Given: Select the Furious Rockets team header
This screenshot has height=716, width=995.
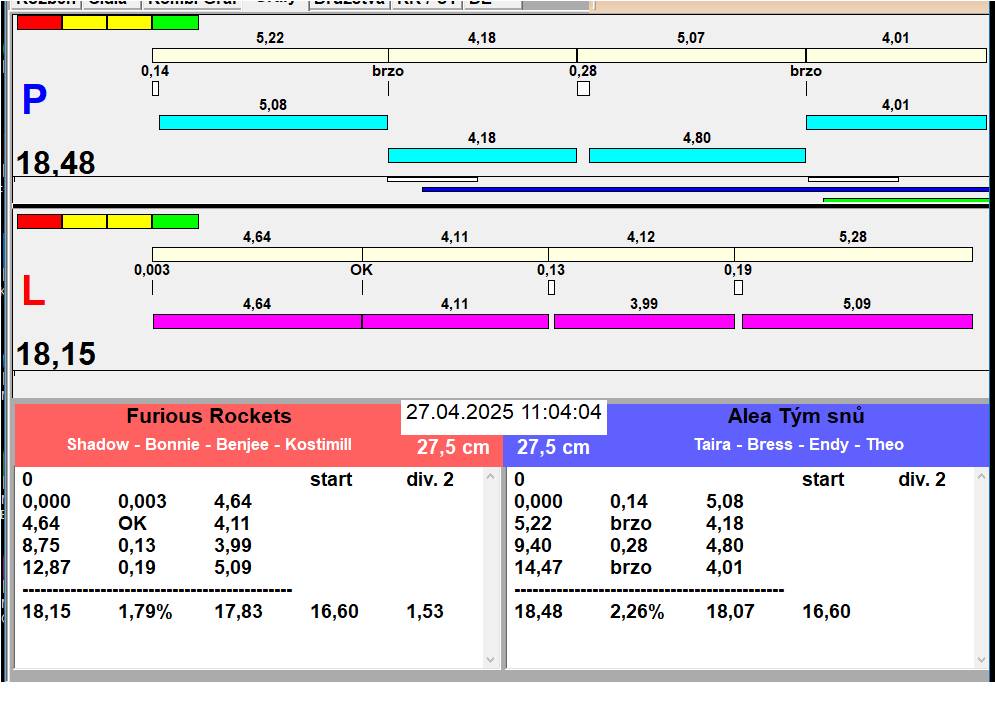Looking at the screenshot, I should coord(208,417).
